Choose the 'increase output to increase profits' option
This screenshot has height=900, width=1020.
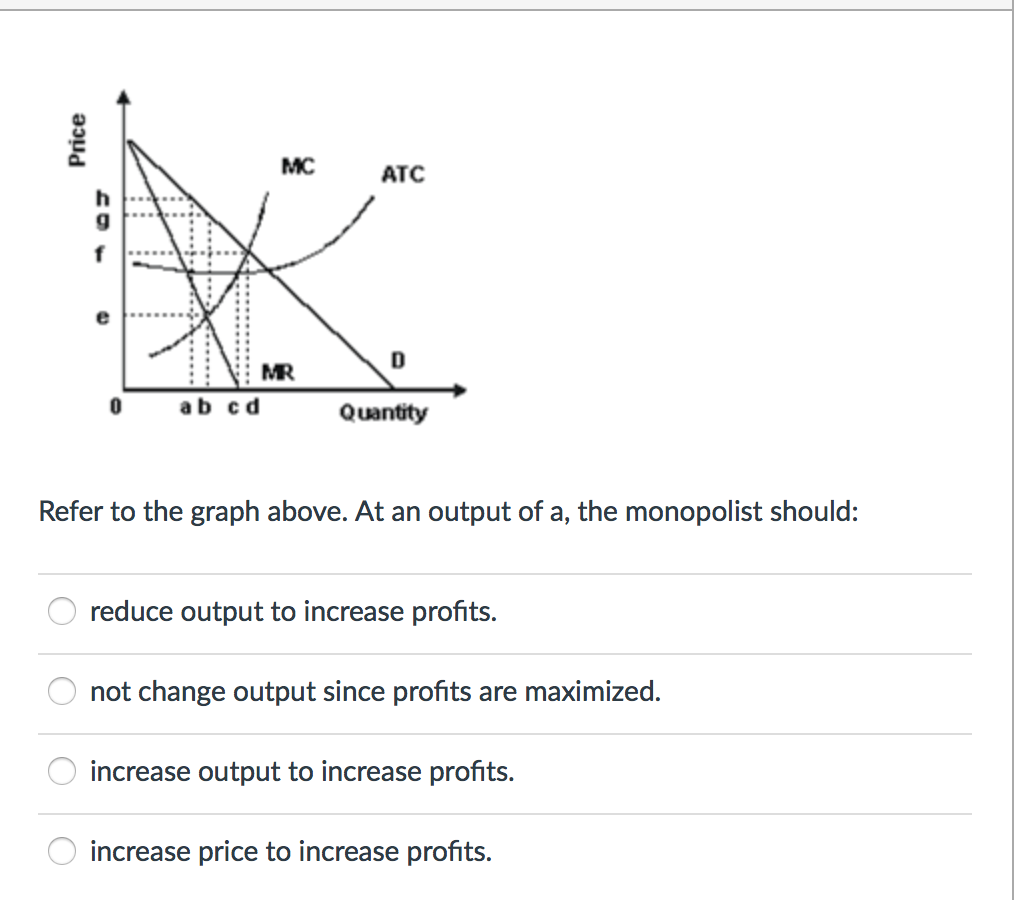[x=62, y=771]
